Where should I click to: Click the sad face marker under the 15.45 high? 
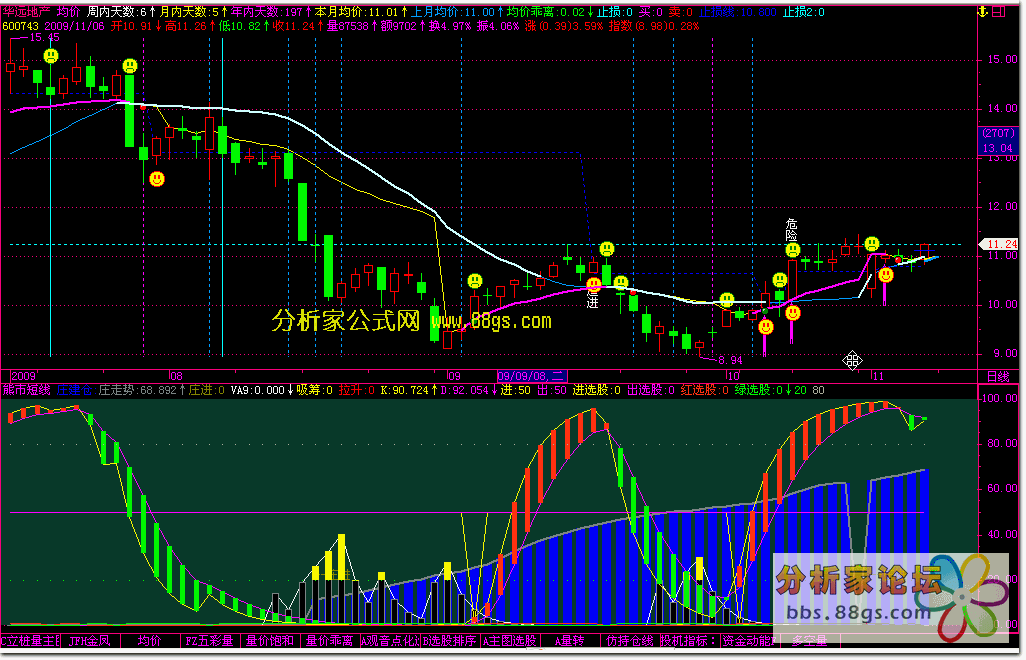coord(51,56)
